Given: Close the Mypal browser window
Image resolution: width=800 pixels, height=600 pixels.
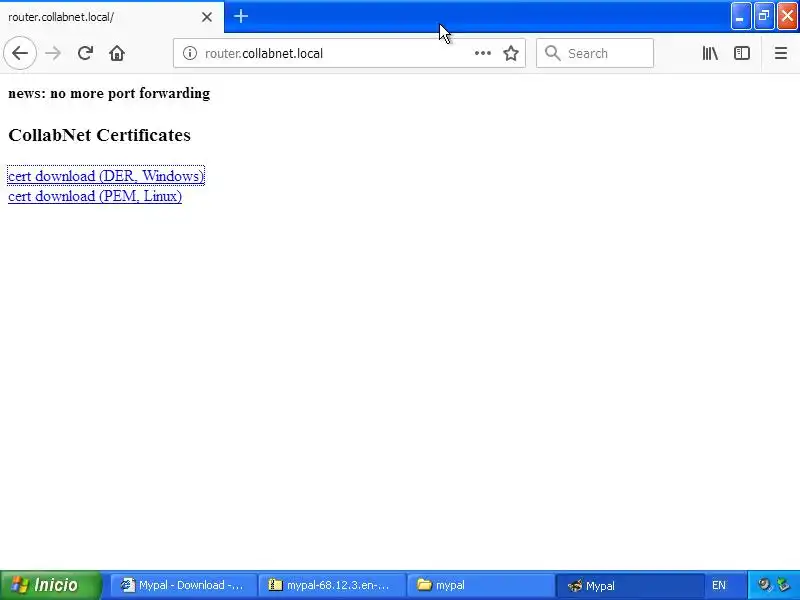Looking at the screenshot, I should tap(787, 16).
